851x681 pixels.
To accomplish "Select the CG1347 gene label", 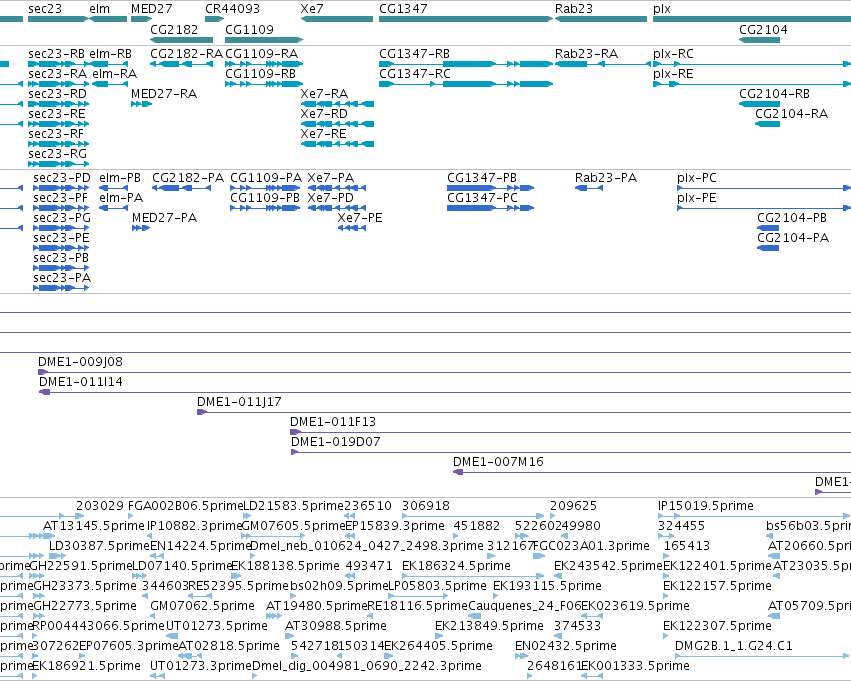I will [x=403, y=9].
